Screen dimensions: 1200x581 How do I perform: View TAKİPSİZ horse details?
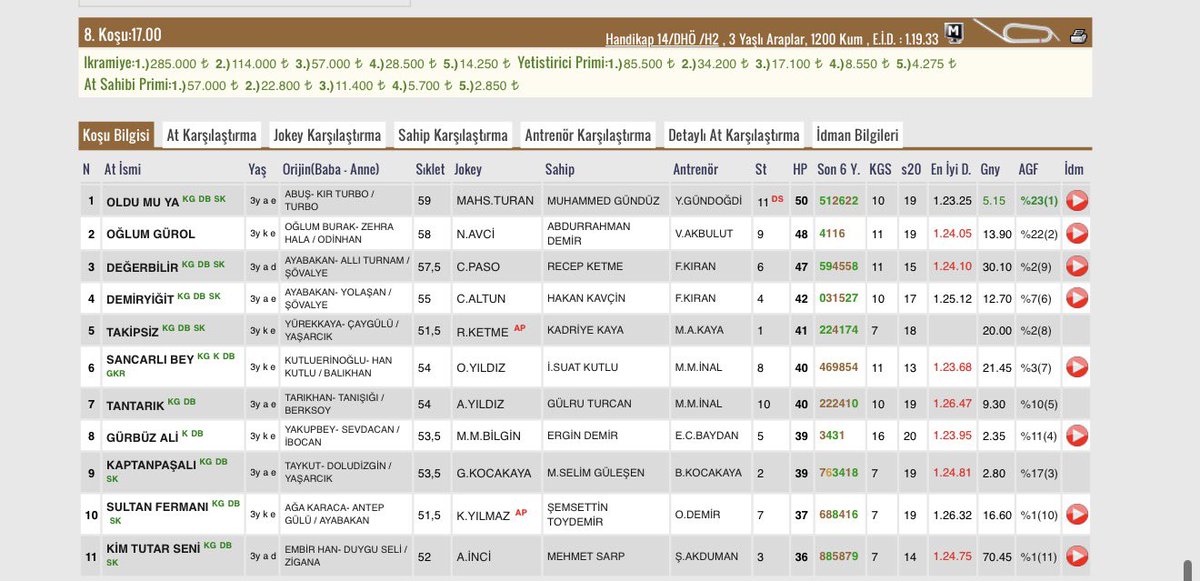(x=132, y=330)
